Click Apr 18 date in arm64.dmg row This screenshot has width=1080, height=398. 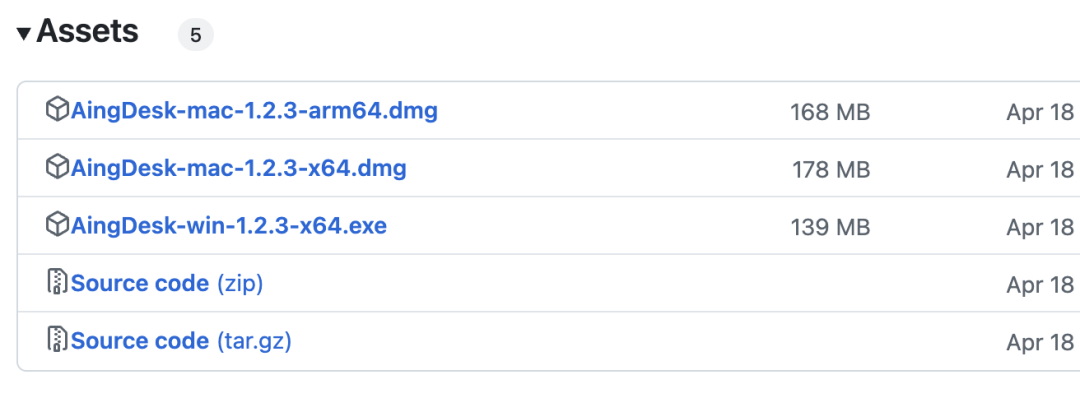click(x=1040, y=112)
